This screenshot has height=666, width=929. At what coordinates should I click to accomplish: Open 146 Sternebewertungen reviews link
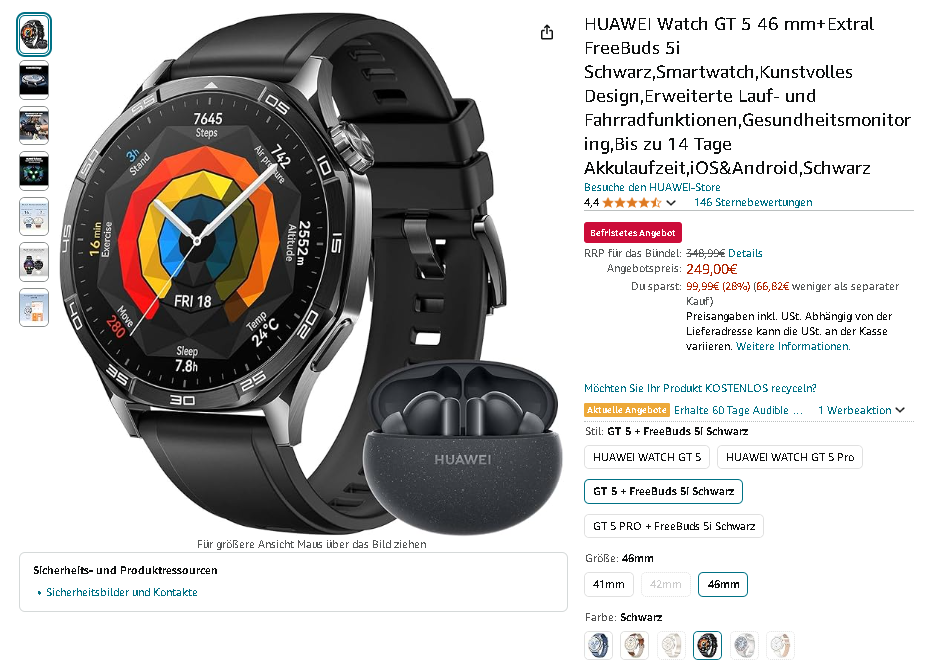click(x=752, y=203)
